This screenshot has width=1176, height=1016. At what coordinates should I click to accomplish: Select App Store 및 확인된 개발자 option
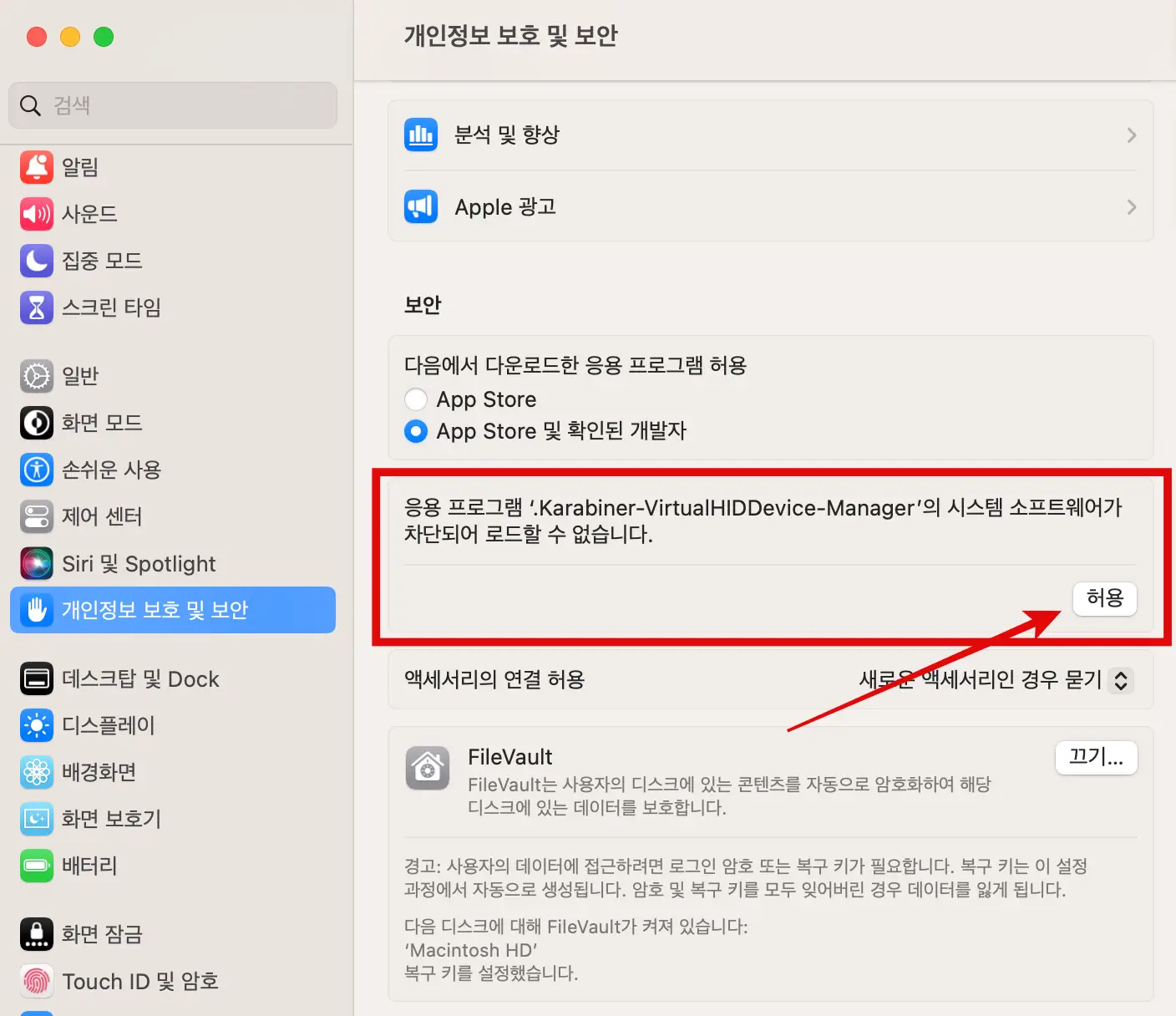[x=416, y=431]
